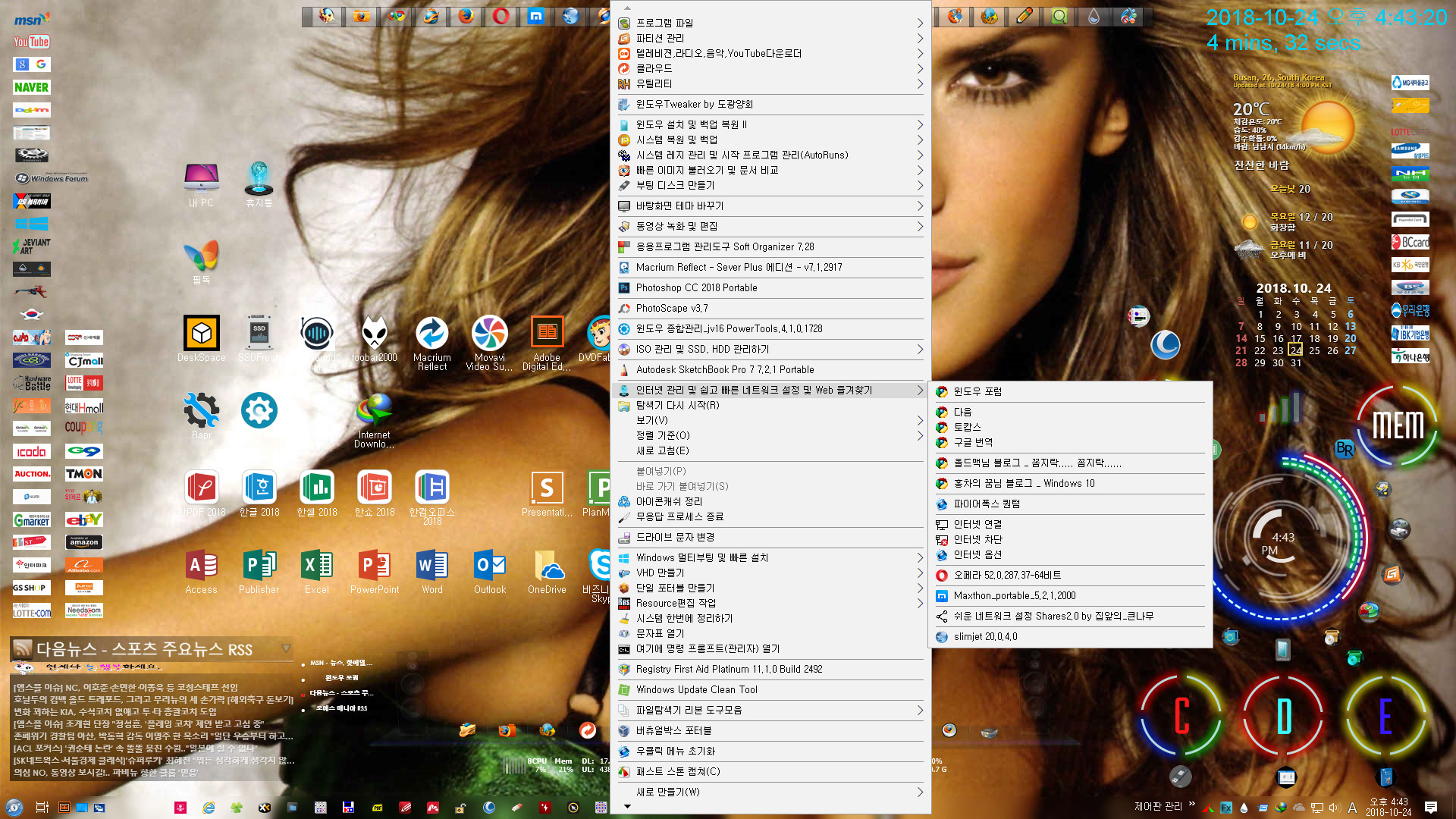Select 윈도우 포럼 in submenu
The image size is (1456, 819).
tap(1070, 391)
